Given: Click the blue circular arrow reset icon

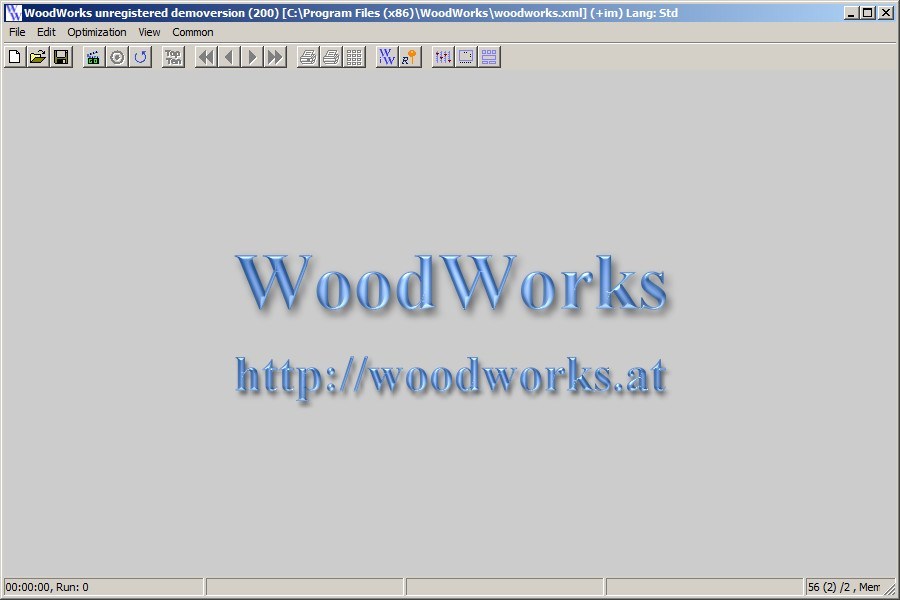Looking at the screenshot, I should pyautogui.click(x=141, y=57).
